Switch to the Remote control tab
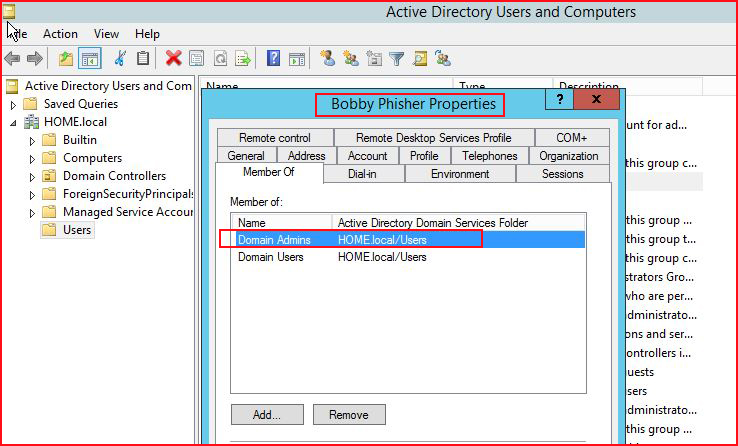Viewport: 738px width, 446px height. [x=275, y=138]
